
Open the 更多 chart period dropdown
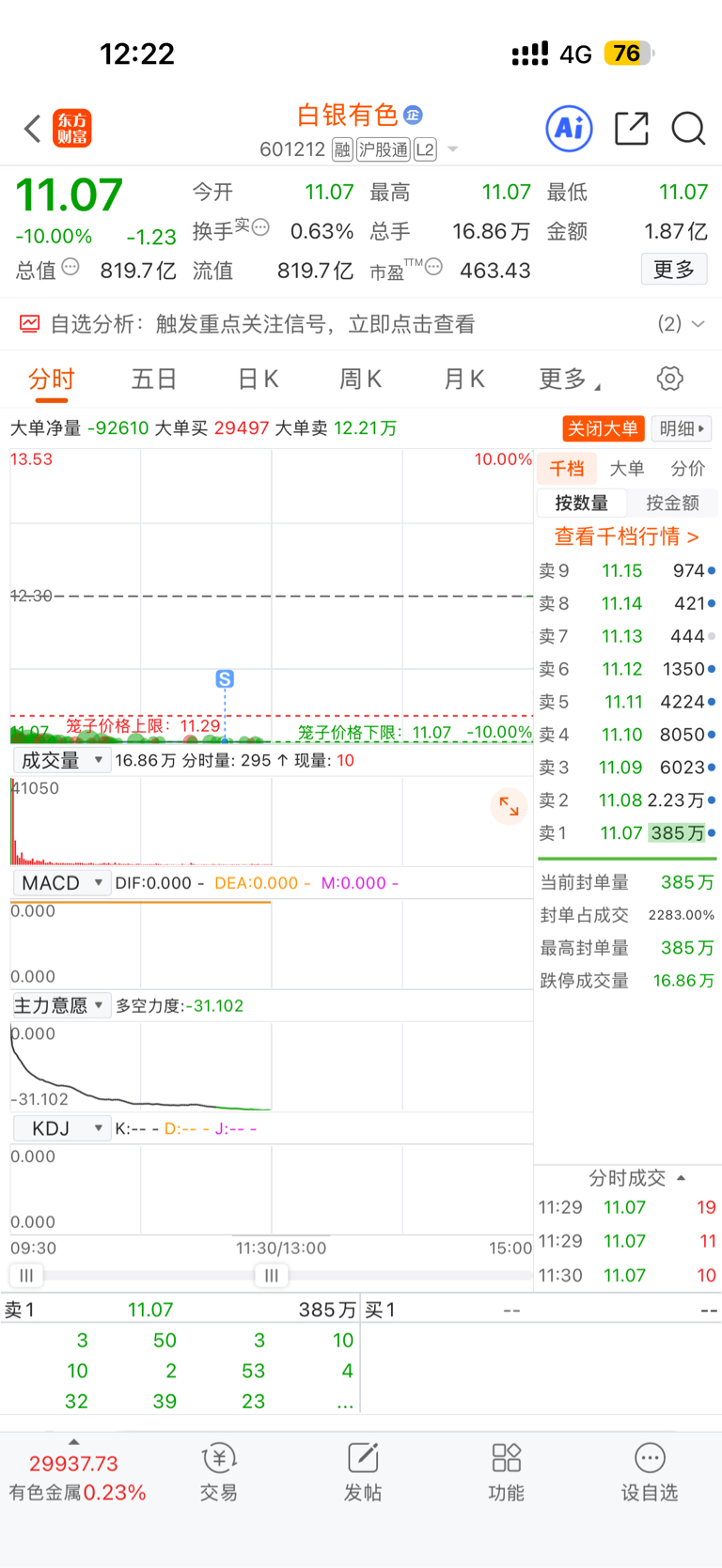(570, 380)
